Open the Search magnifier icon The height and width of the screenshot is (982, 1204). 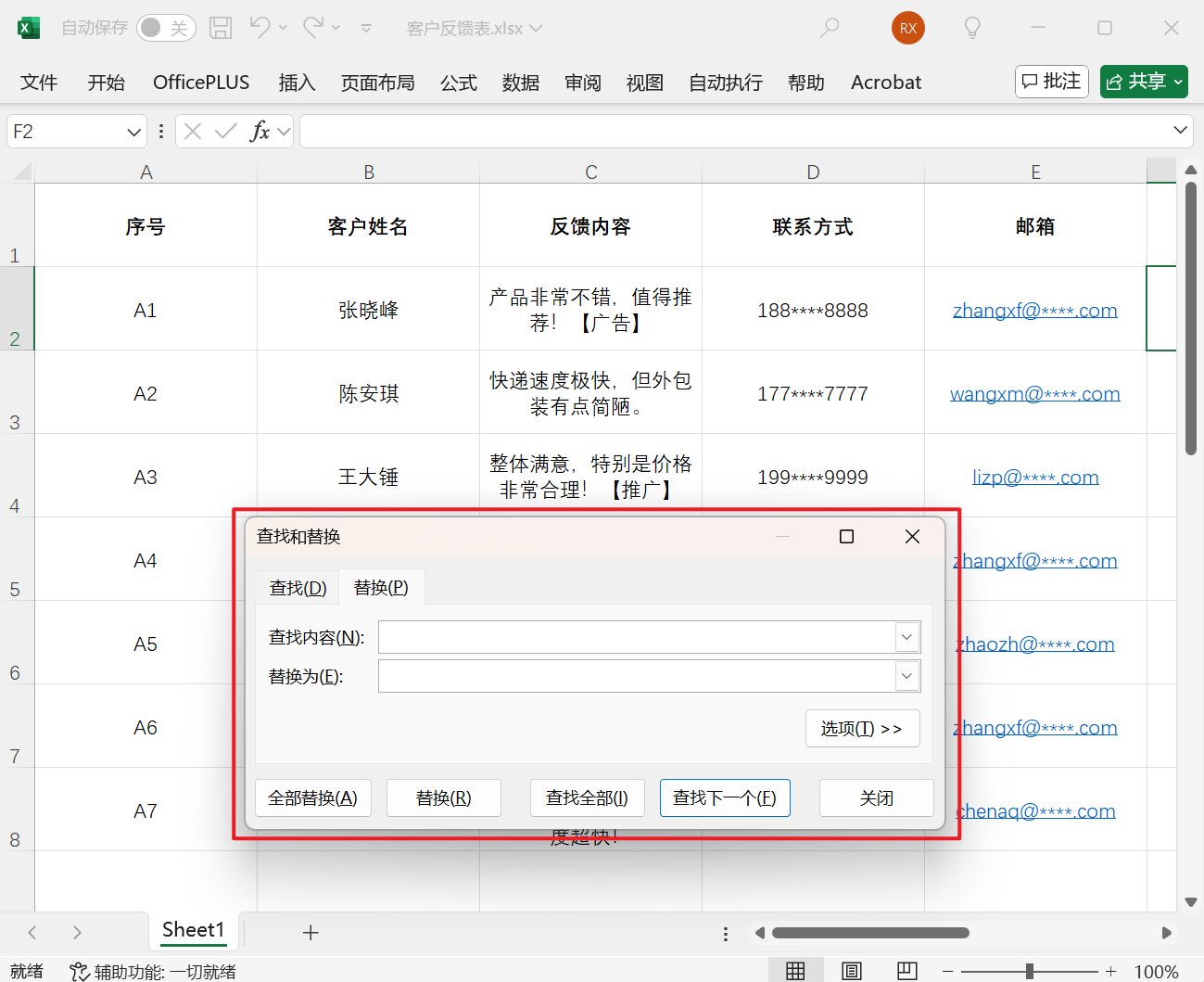[828, 28]
